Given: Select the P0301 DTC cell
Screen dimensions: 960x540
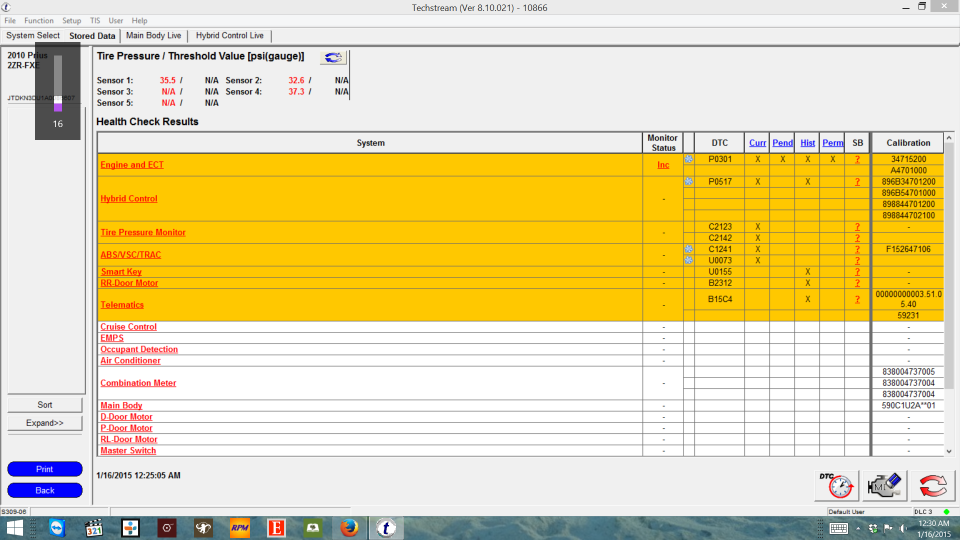Looking at the screenshot, I should pos(719,159).
